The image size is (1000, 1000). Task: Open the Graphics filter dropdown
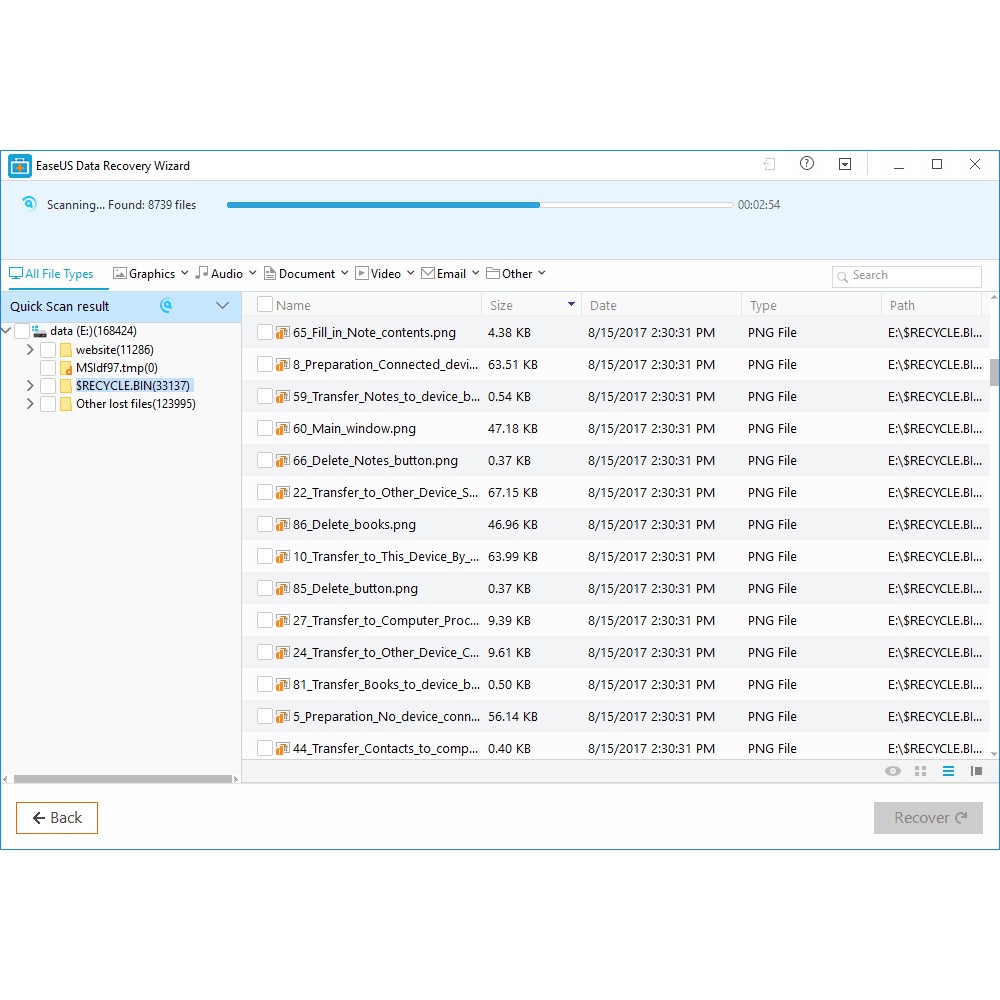151,274
